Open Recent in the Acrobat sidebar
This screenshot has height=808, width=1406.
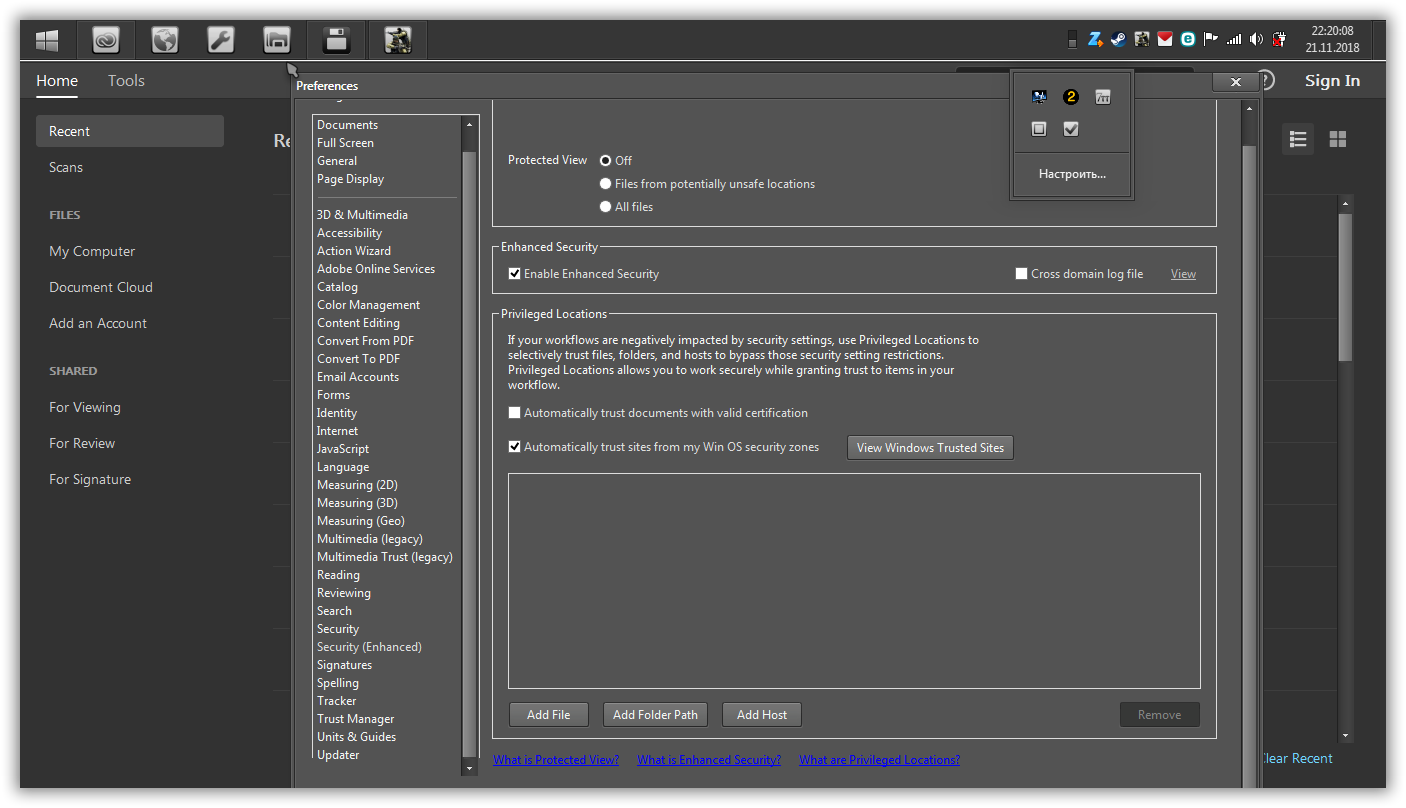(130, 131)
